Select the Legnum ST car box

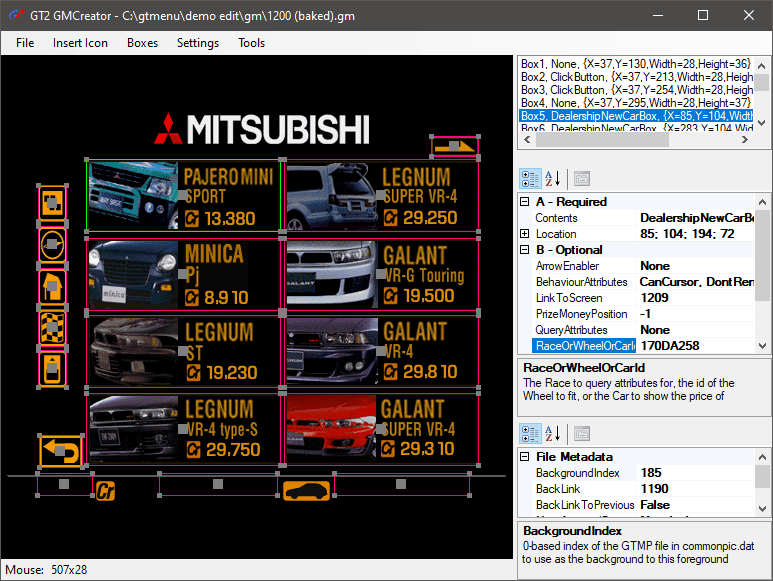184,351
